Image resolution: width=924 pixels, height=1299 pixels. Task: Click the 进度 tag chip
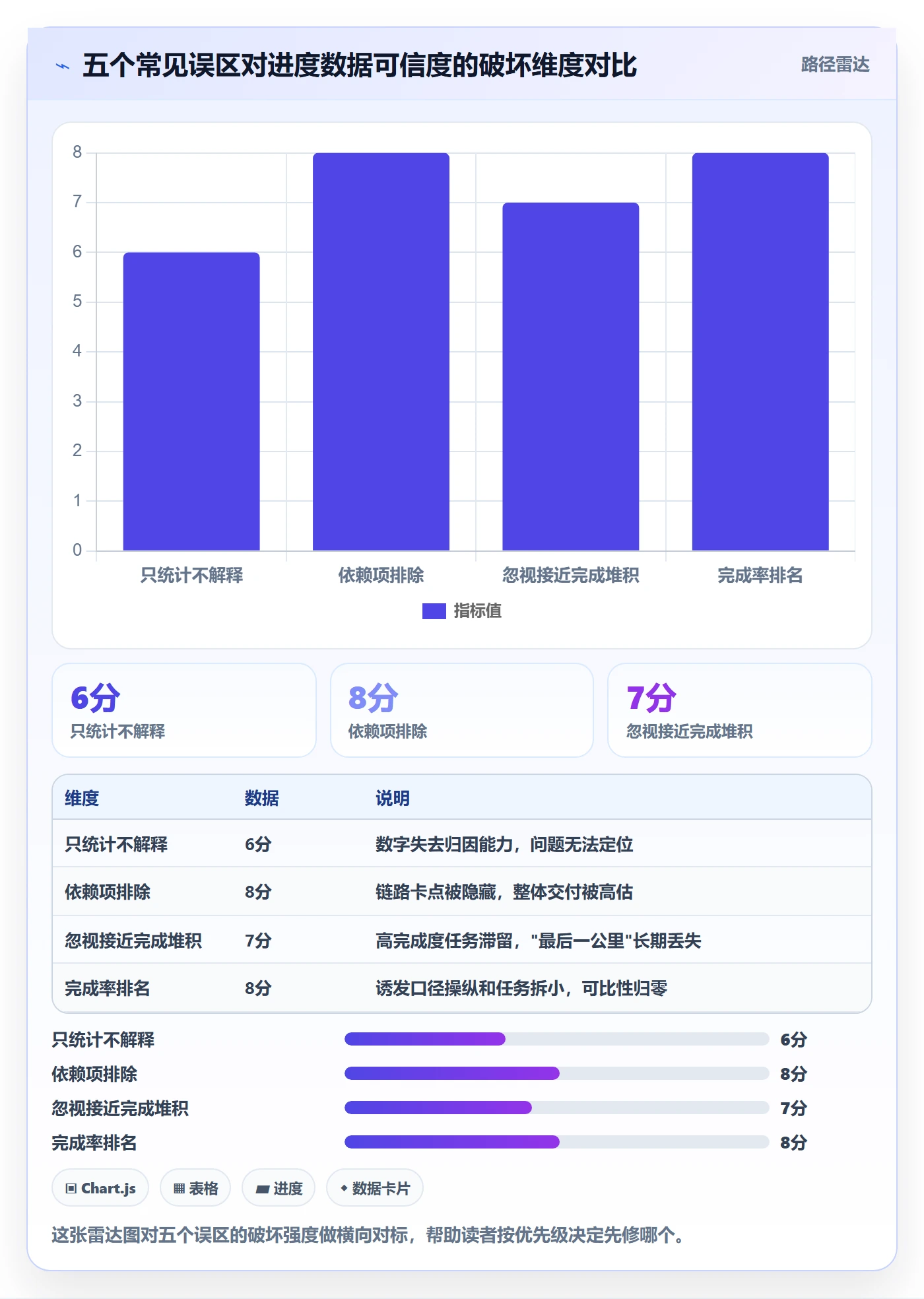[x=279, y=1188]
